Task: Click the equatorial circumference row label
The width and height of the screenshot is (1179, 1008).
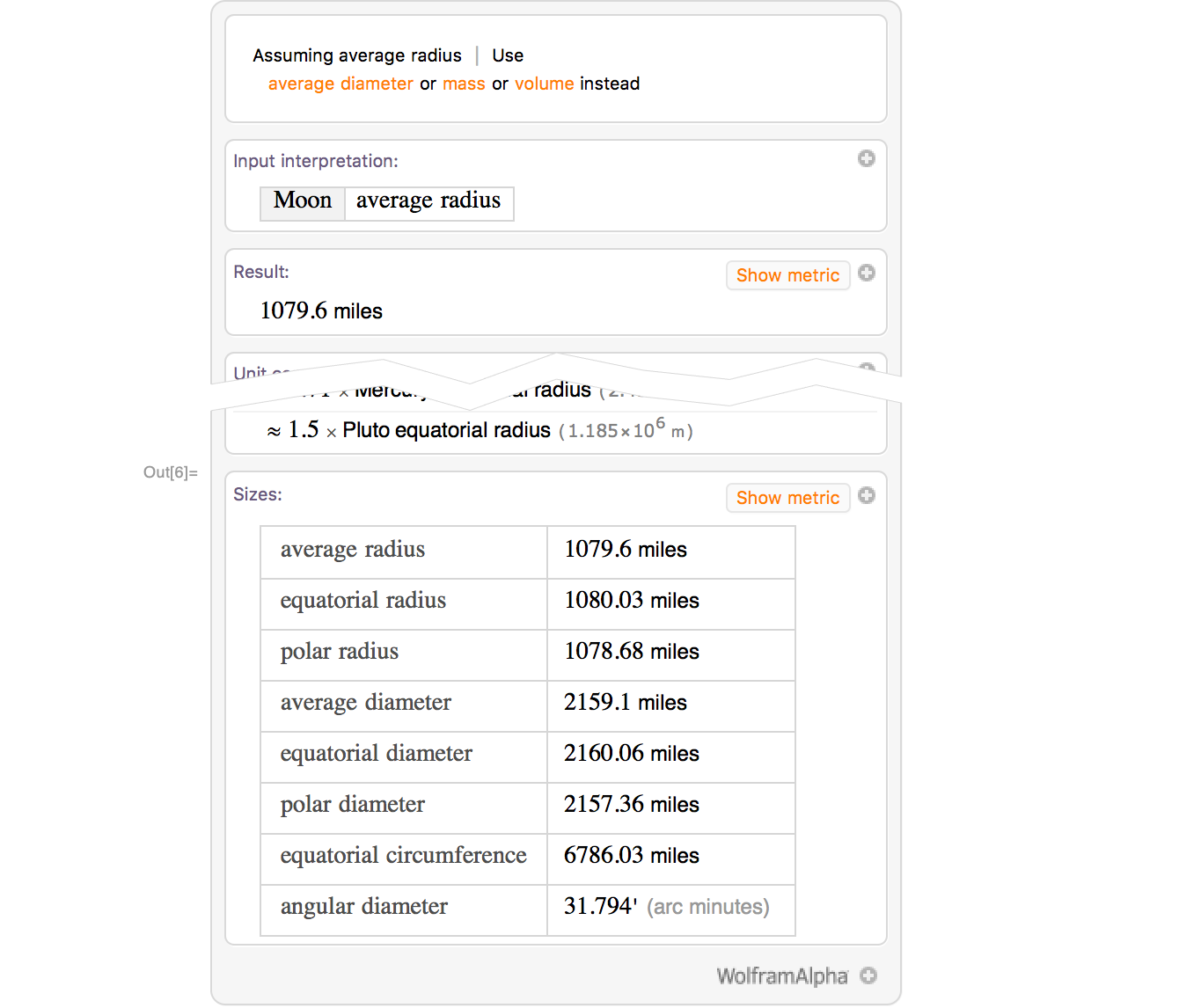Action: point(403,856)
